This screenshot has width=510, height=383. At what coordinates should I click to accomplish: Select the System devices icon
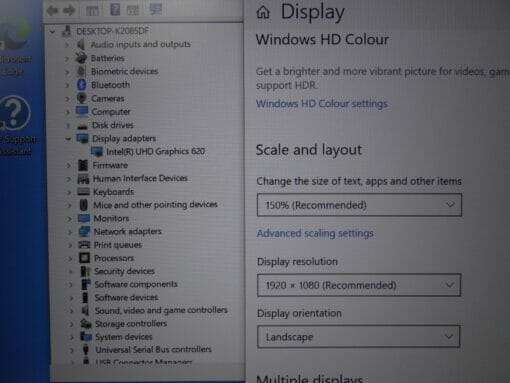click(x=86, y=336)
